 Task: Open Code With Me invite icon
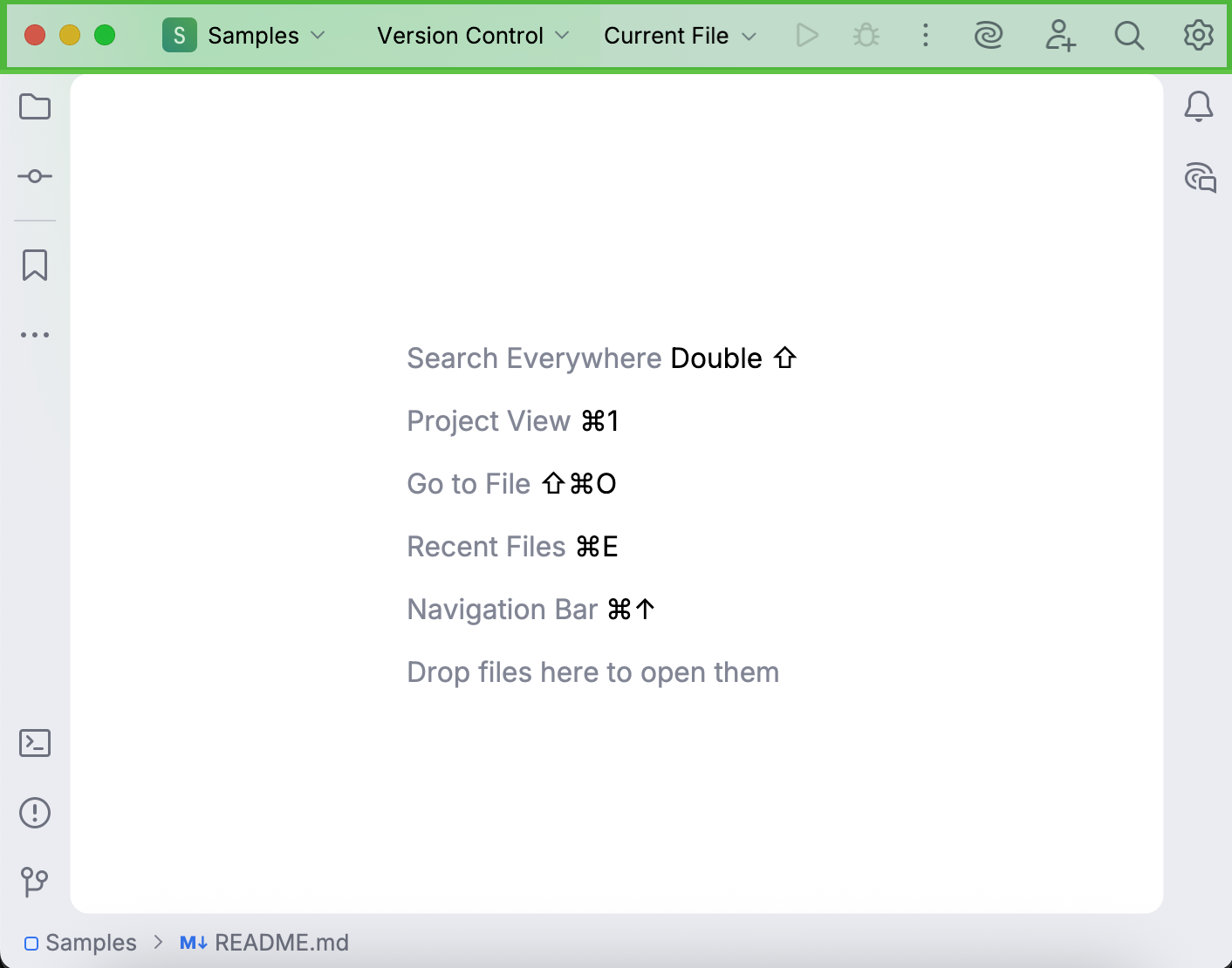point(1060,35)
